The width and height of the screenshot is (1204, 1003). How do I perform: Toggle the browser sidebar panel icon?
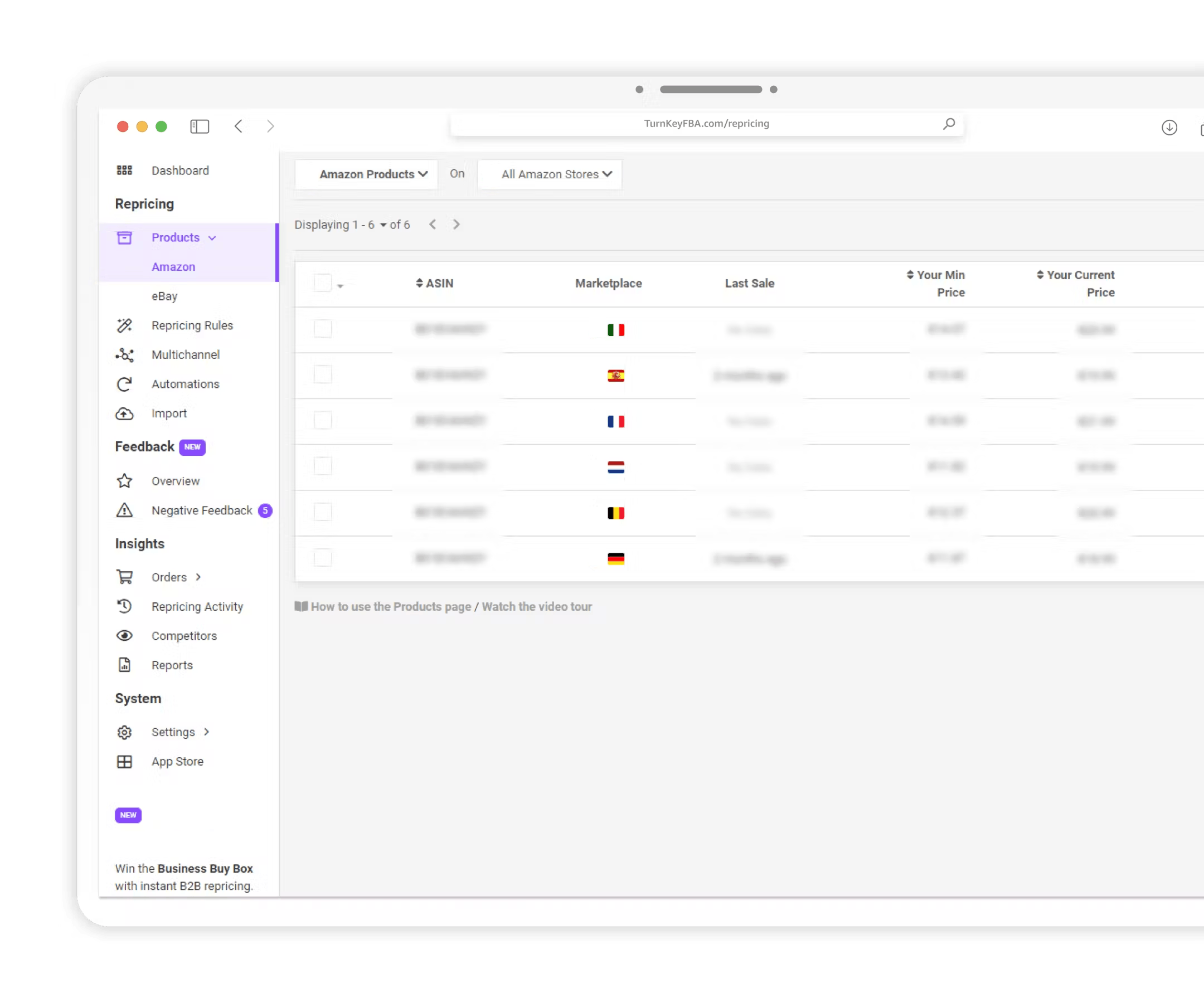point(200,126)
